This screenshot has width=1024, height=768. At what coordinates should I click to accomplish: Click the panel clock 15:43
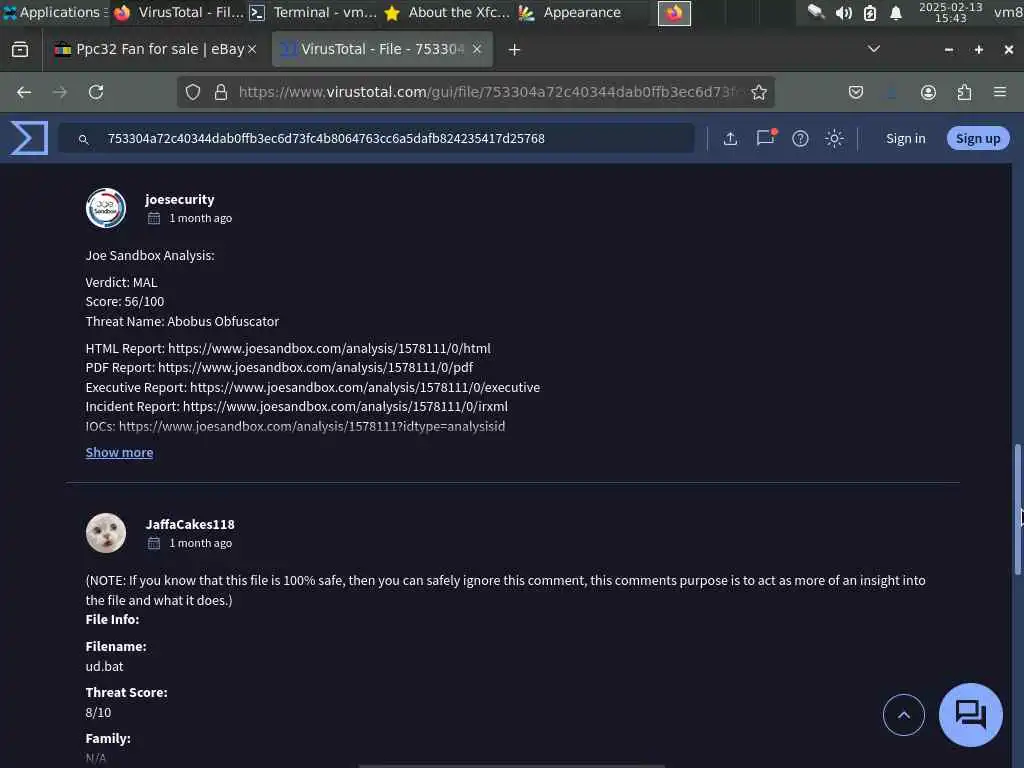tap(950, 12)
